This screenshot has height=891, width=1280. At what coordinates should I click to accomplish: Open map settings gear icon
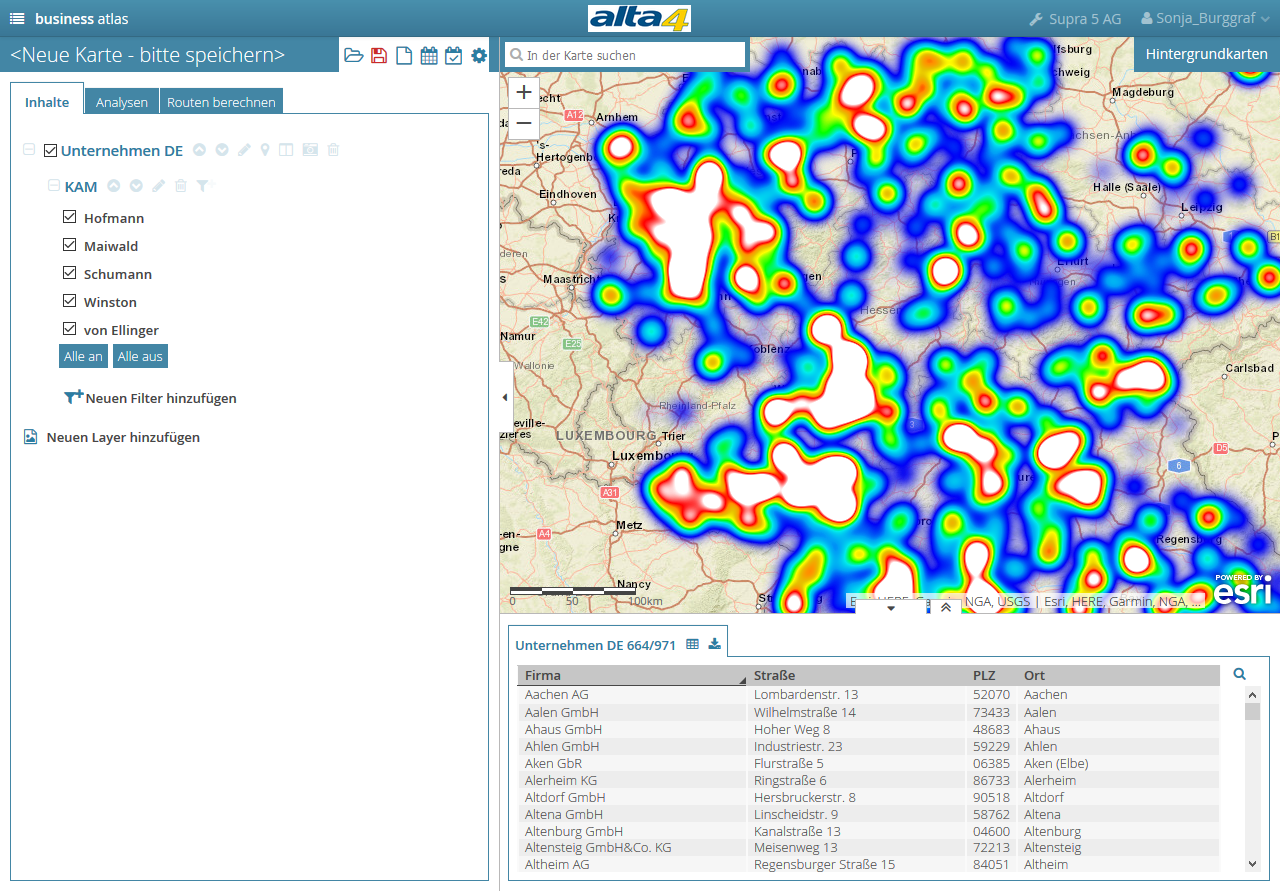[x=479, y=56]
